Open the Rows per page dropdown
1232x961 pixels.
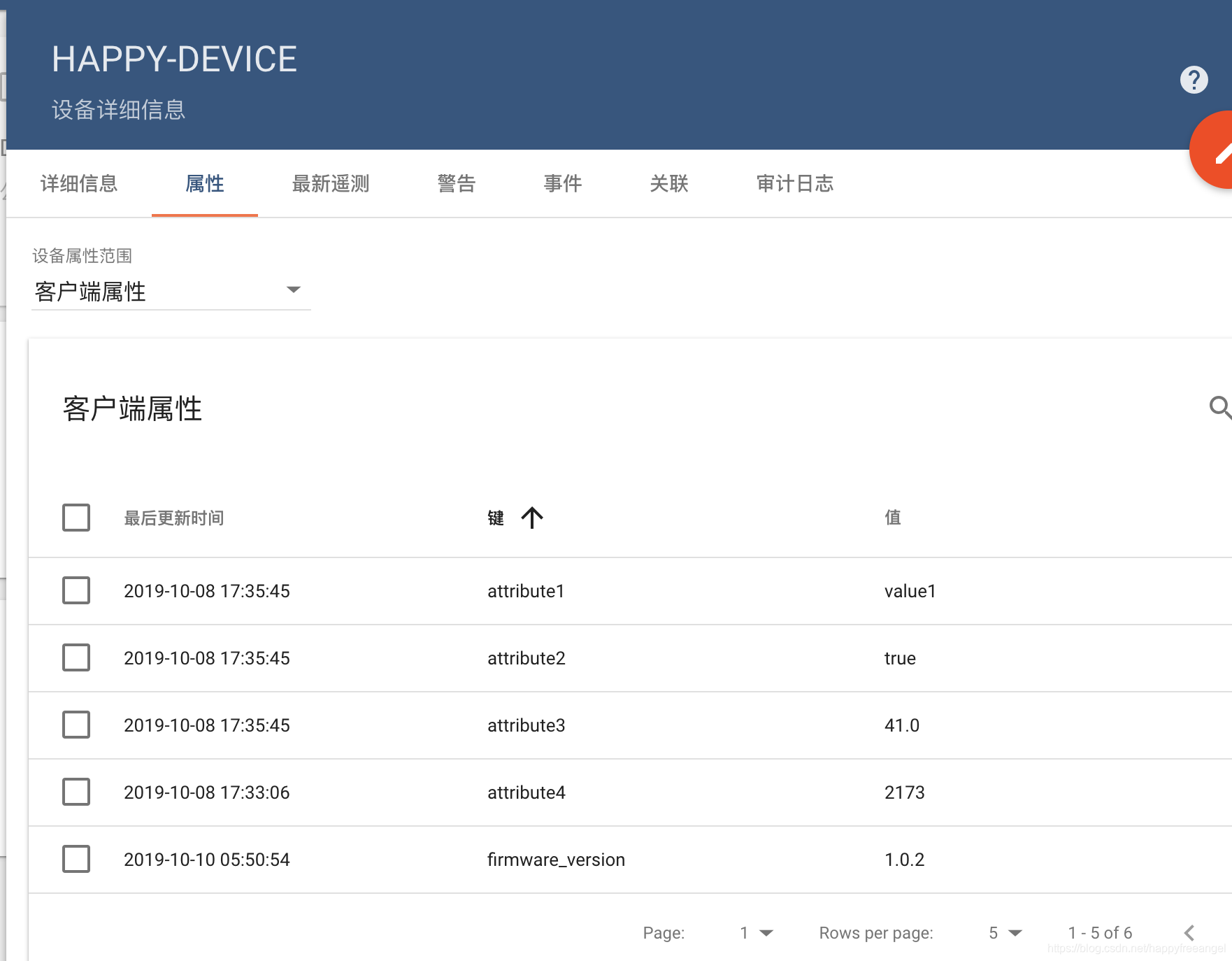pos(1005,932)
